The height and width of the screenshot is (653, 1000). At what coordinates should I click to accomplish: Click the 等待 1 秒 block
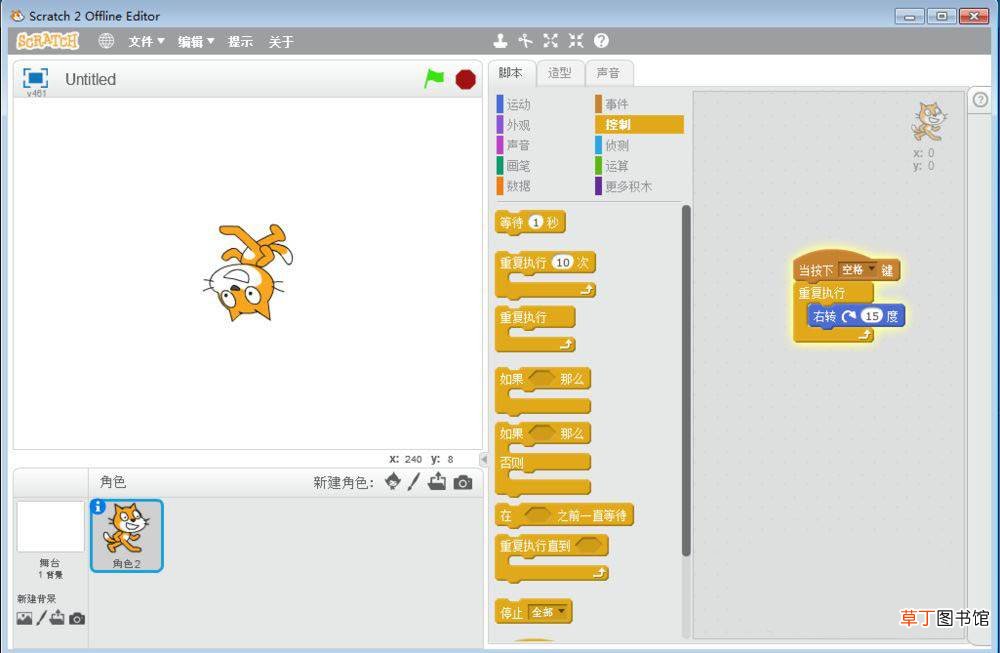[530, 223]
